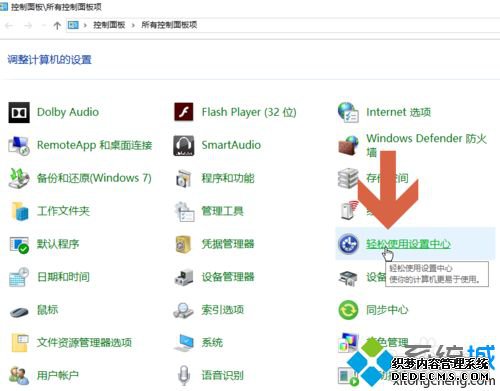Screen dimensions: 500x391
Task: Open the 日期和时间 calendar icon
Action: [x=19, y=277]
